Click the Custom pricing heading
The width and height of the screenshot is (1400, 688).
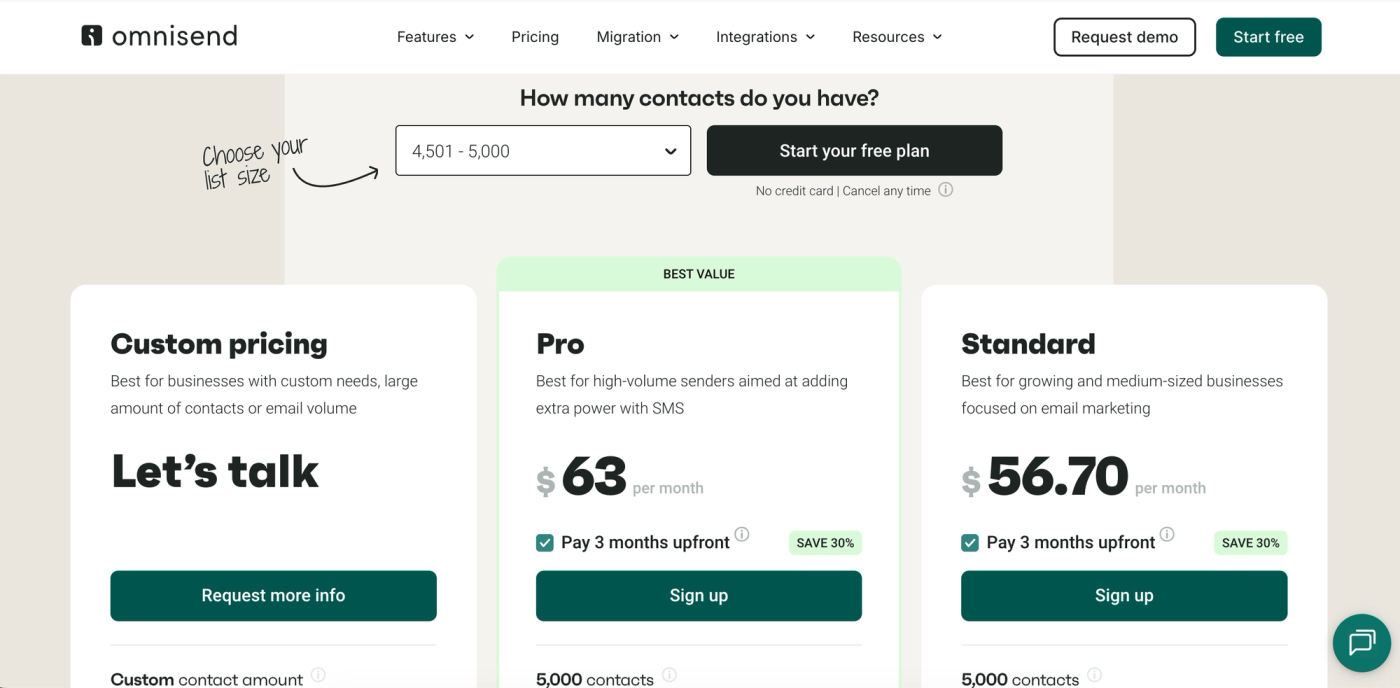point(219,344)
